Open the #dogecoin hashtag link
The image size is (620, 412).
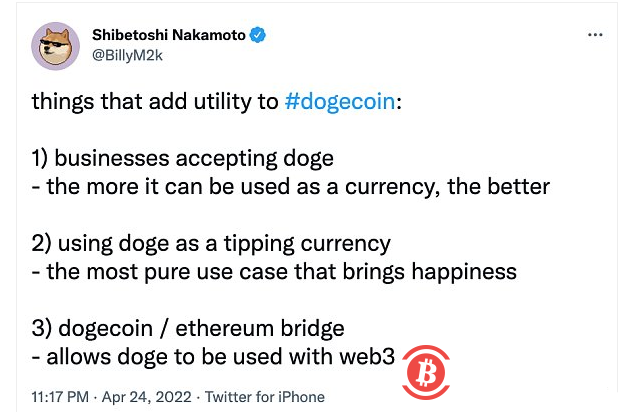point(339,102)
